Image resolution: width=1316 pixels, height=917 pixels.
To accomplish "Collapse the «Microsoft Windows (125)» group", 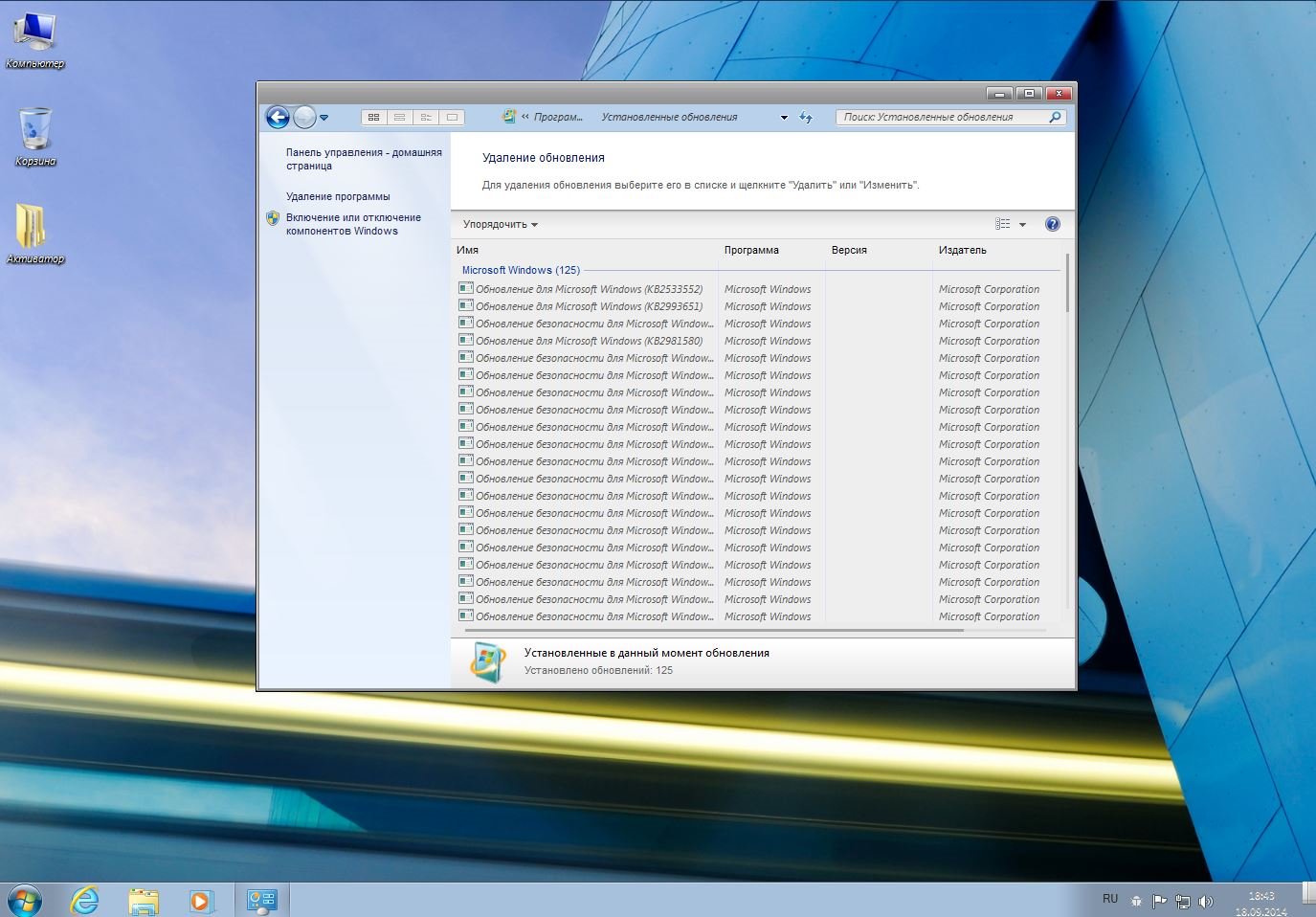I will click(x=521, y=270).
